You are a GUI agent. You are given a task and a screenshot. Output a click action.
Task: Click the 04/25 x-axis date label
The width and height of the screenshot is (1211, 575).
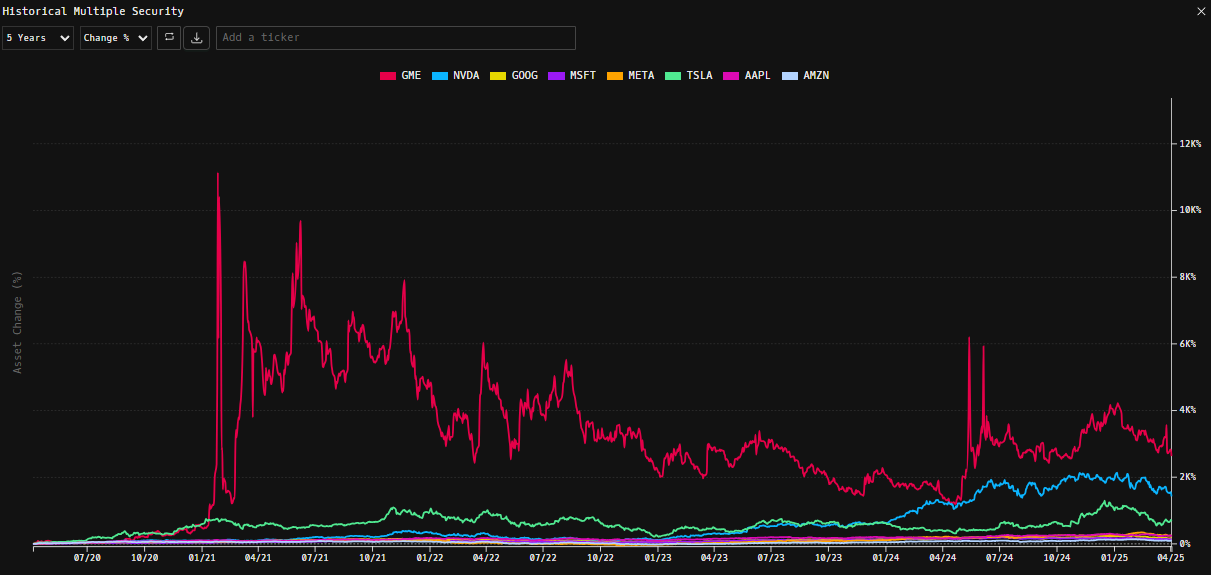[x=1171, y=558]
